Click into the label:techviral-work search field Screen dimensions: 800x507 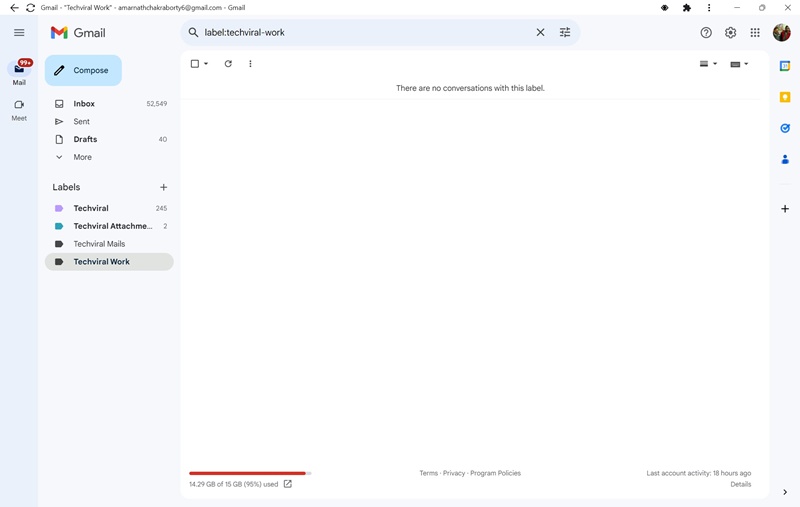(x=367, y=33)
